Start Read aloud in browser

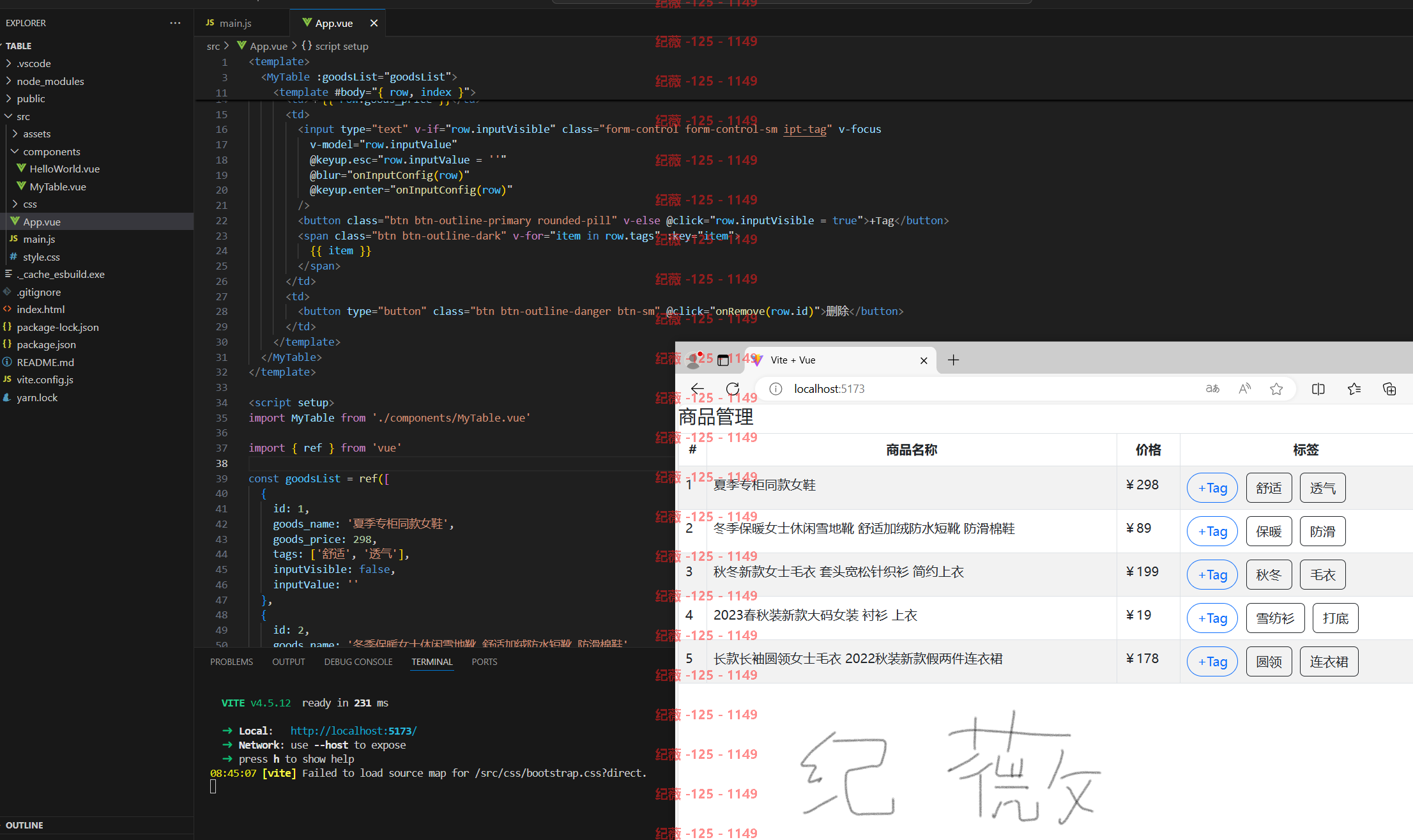point(1244,389)
